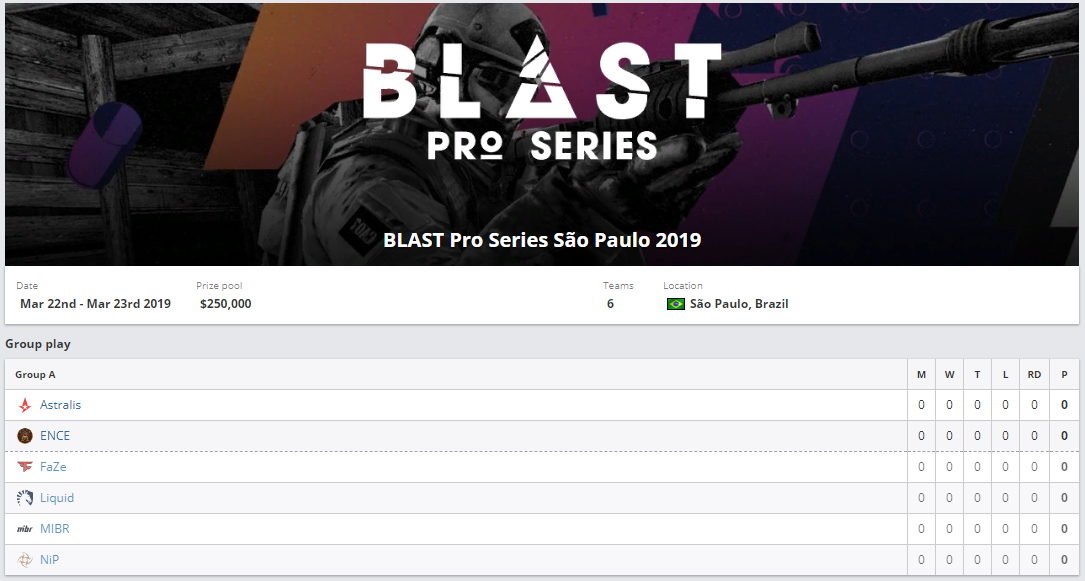Image resolution: width=1085 pixels, height=581 pixels.
Task: Click the Liquid team logo icon
Action: click(25, 498)
